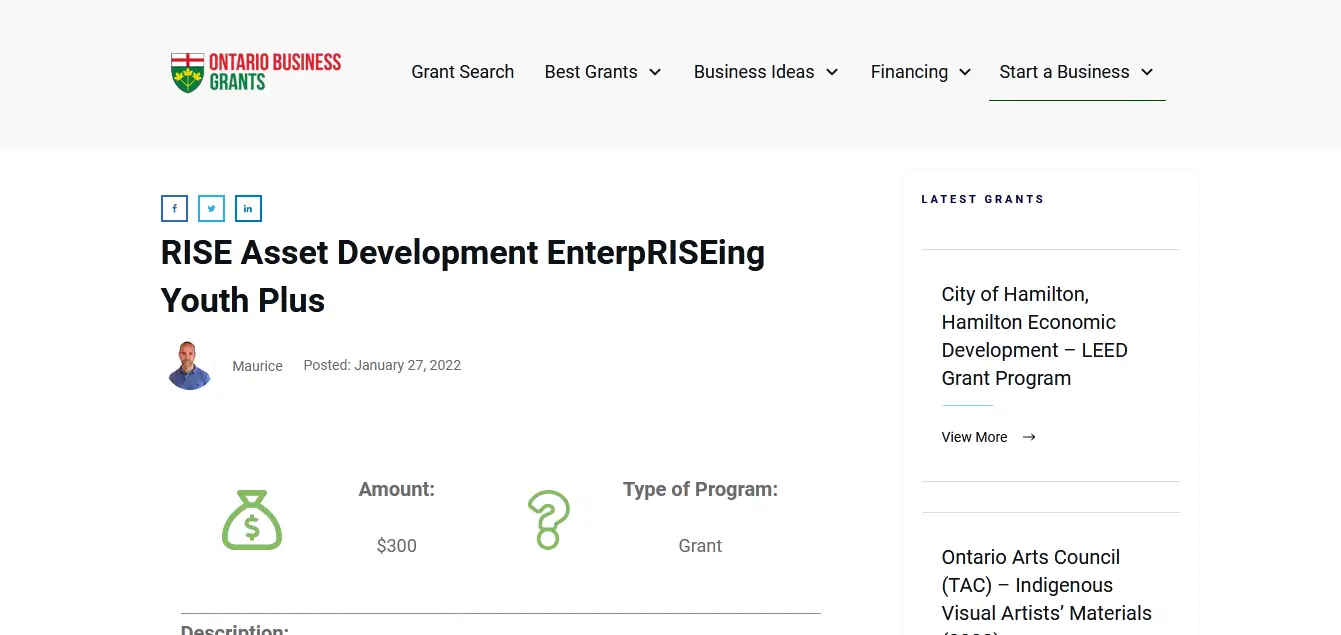Image resolution: width=1341 pixels, height=635 pixels.
Task: Click Maurice's author avatar photo
Action: coord(189,366)
